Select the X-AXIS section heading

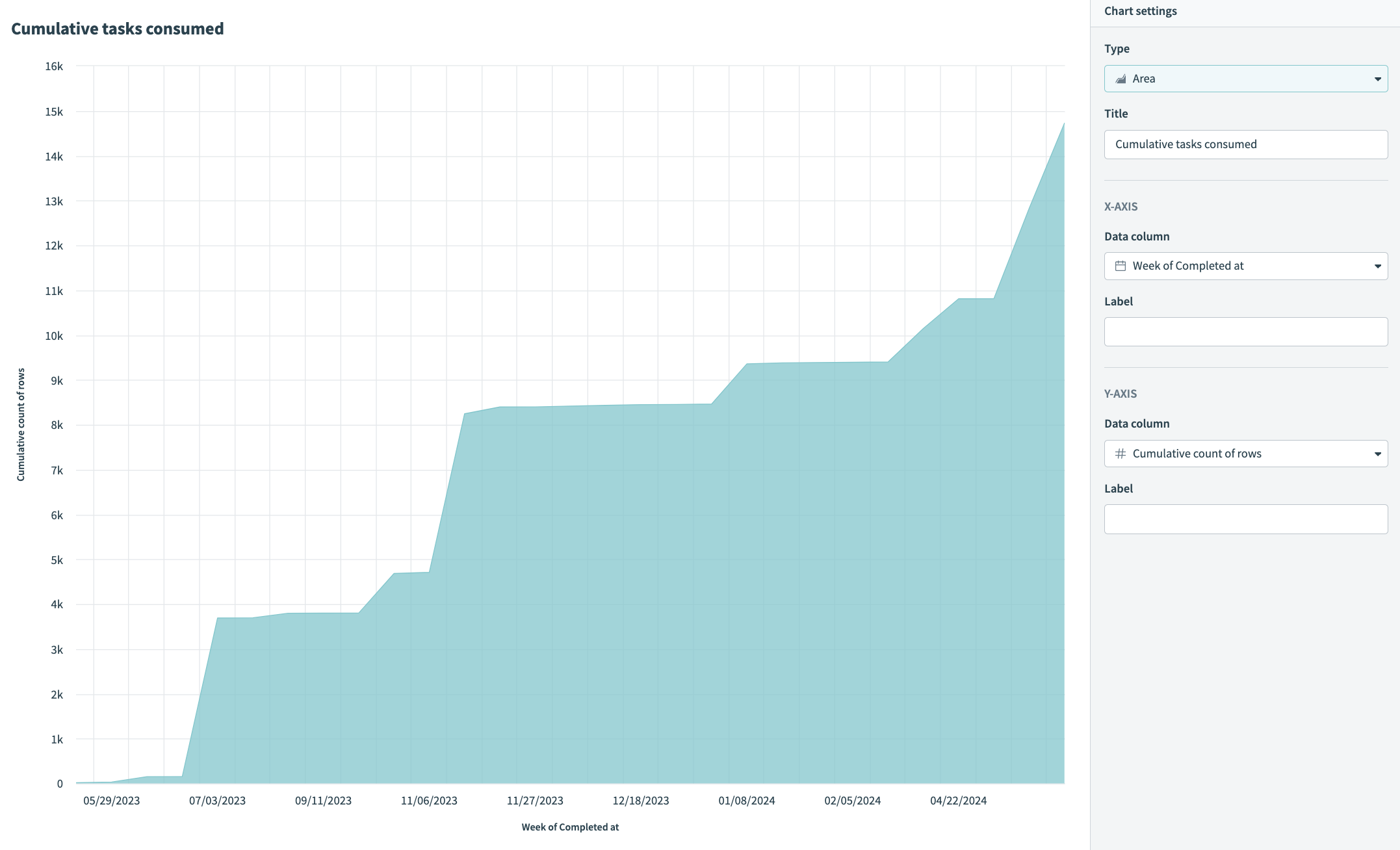[x=1121, y=206]
